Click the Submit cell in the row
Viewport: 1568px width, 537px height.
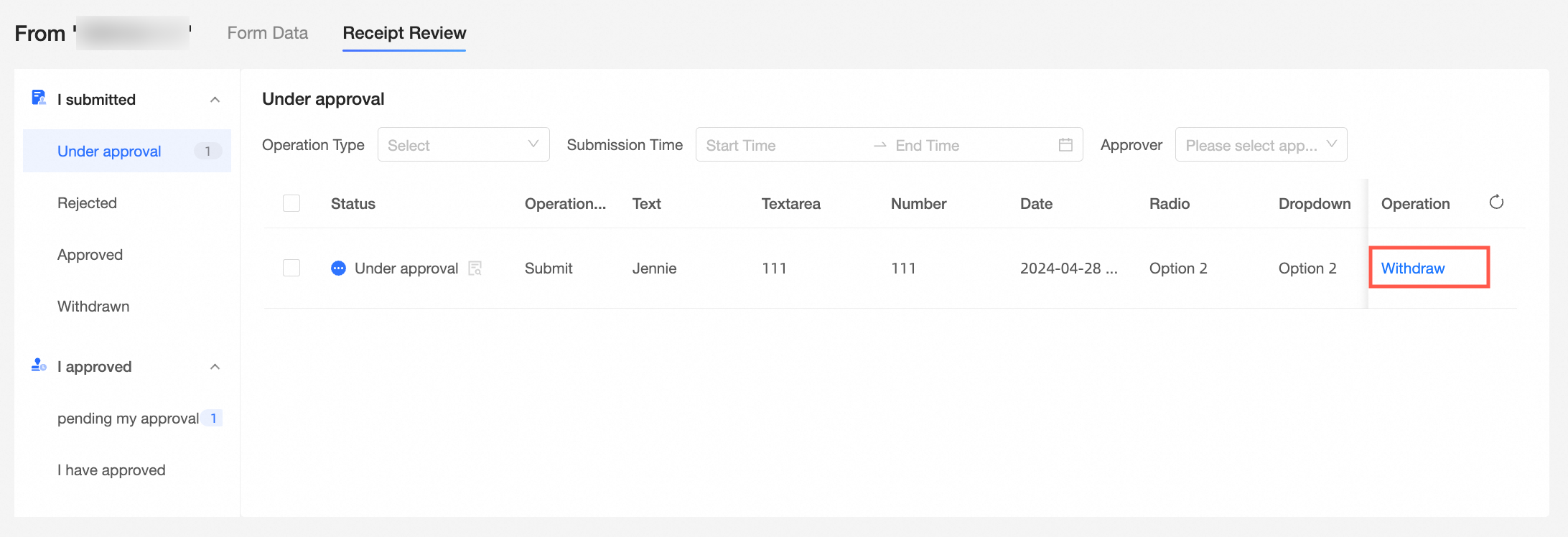click(549, 268)
